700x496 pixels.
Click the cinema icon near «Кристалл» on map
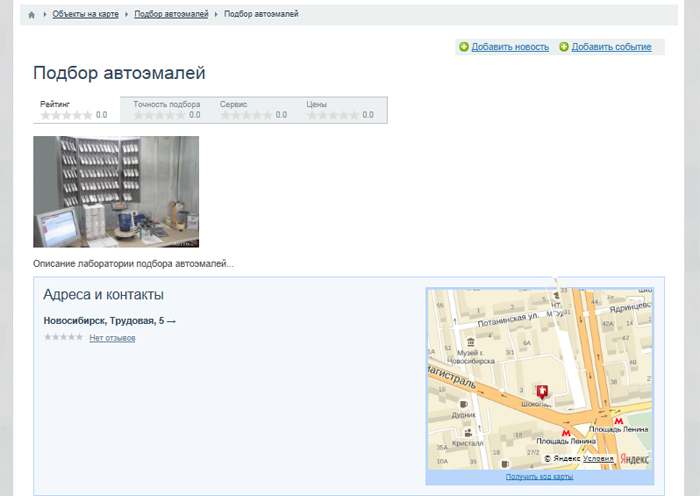pos(468,433)
